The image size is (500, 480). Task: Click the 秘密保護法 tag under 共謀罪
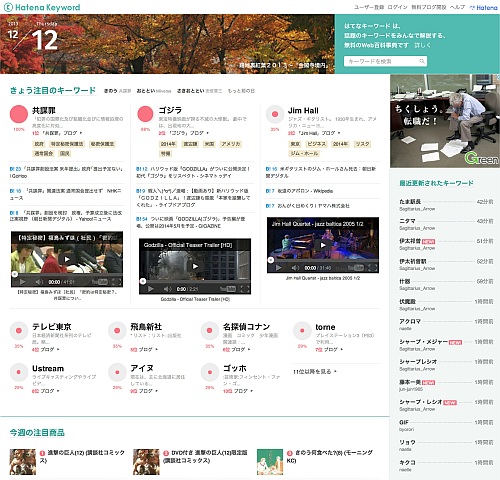pyautogui.click(x=102, y=144)
